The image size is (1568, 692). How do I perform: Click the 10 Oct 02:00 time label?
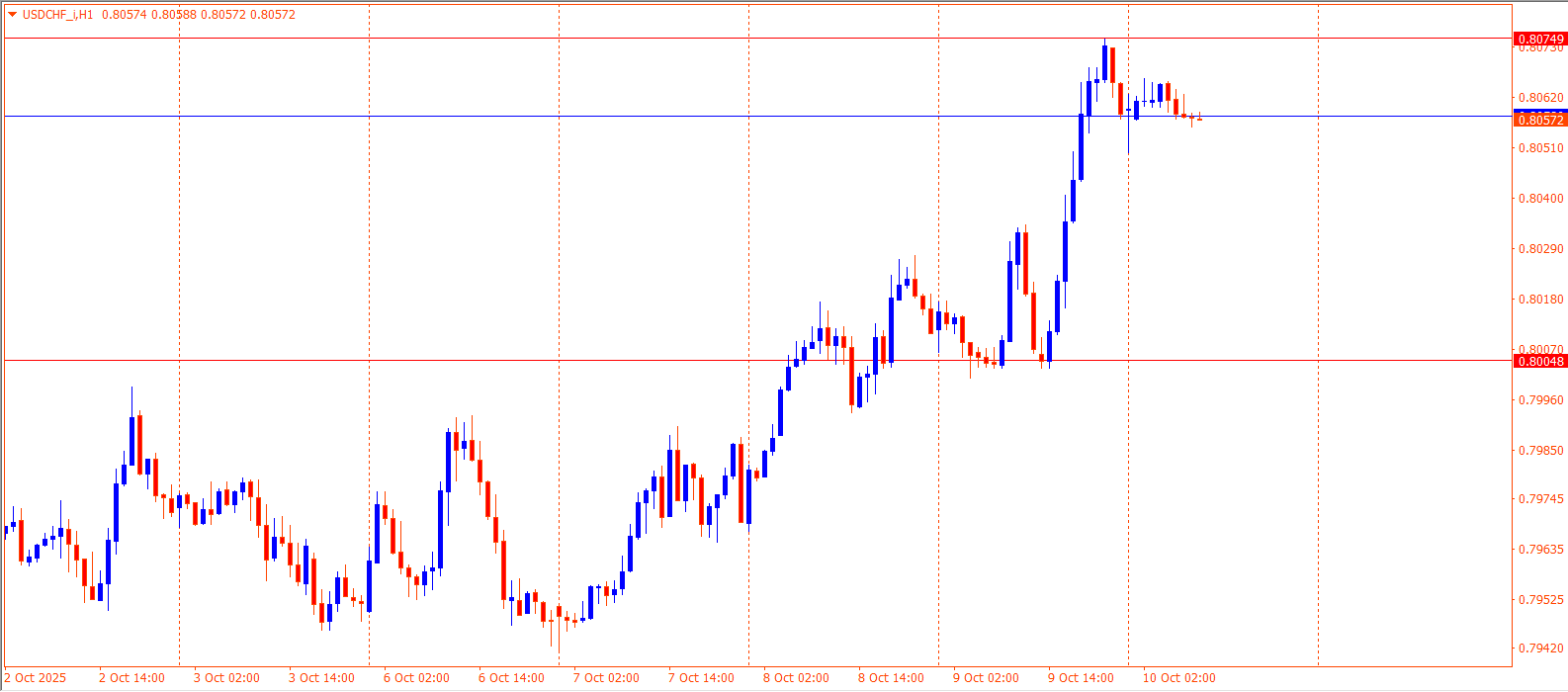tap(1178, 678)
